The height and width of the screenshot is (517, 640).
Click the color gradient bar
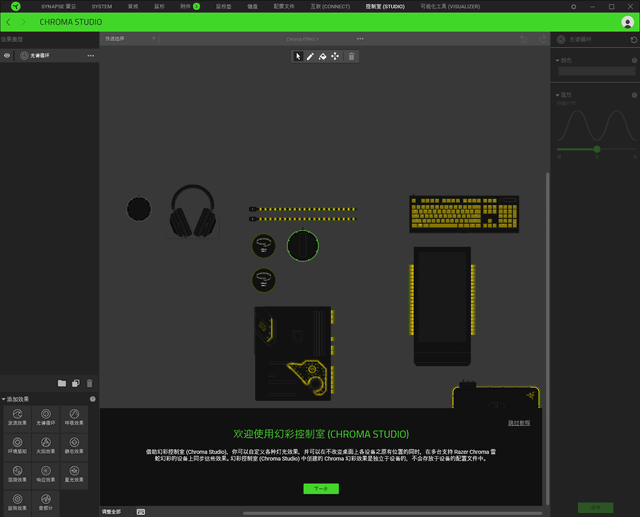point(596,71)
